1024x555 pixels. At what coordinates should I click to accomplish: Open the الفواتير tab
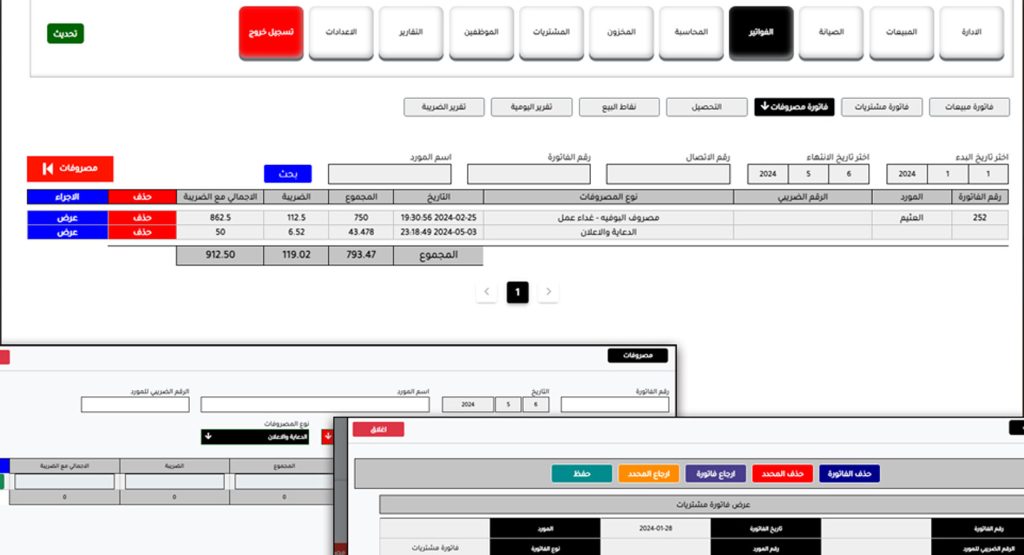point(761,33)
